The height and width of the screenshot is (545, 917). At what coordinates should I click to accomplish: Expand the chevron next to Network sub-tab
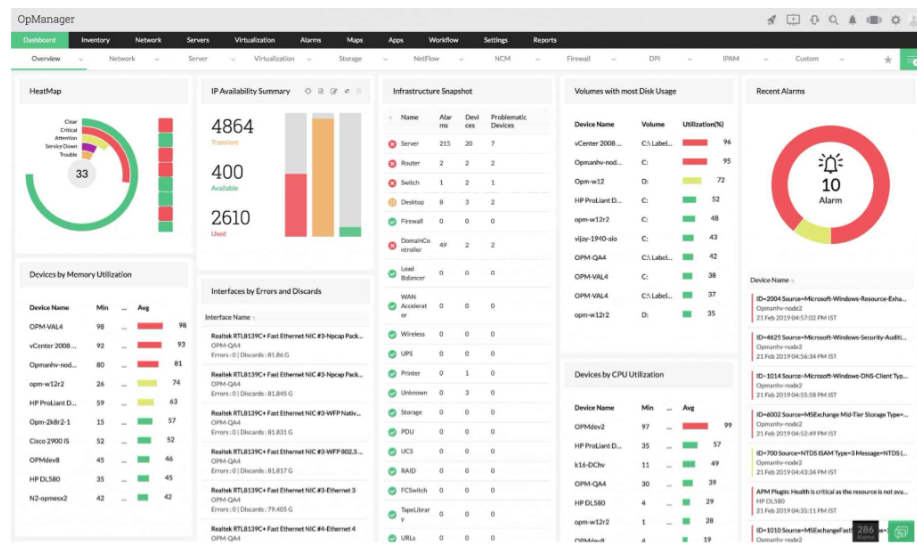[x=157, y=60]
